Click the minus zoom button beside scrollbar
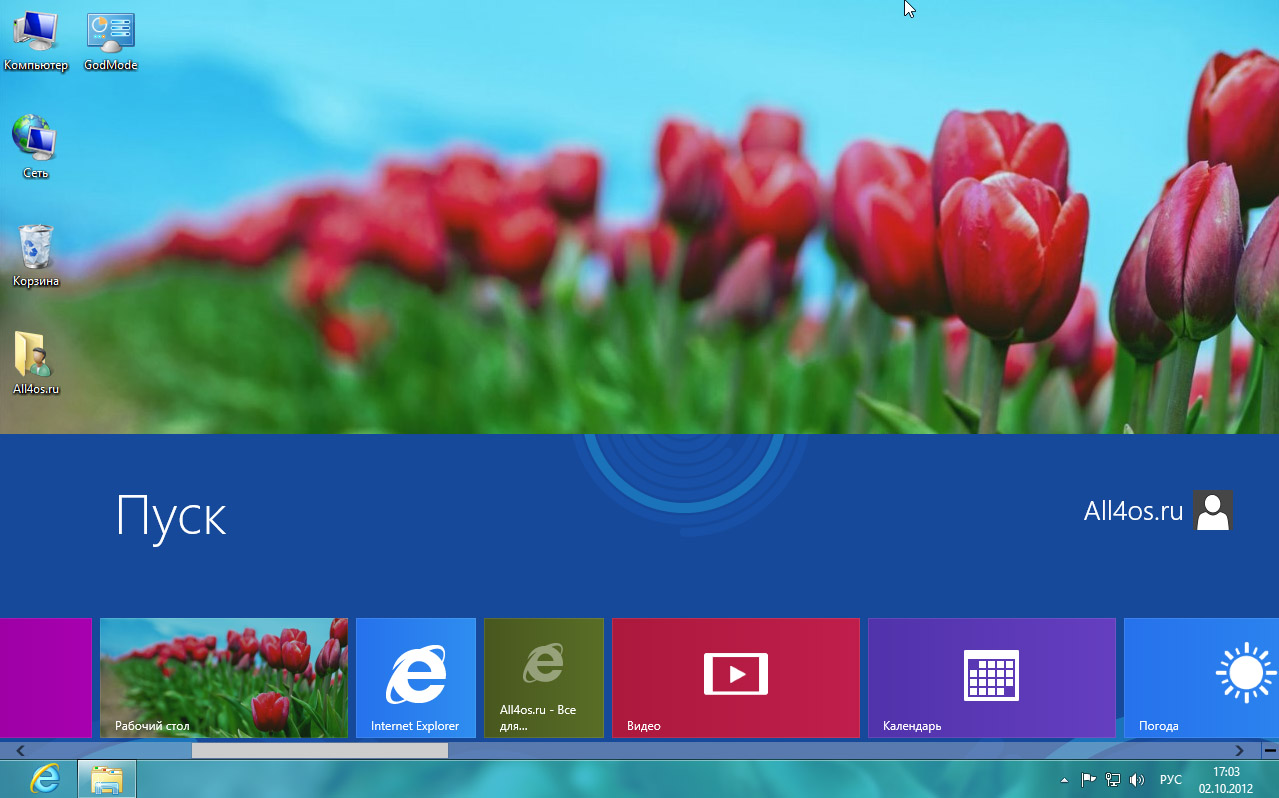 click(x=1270, y=750)
